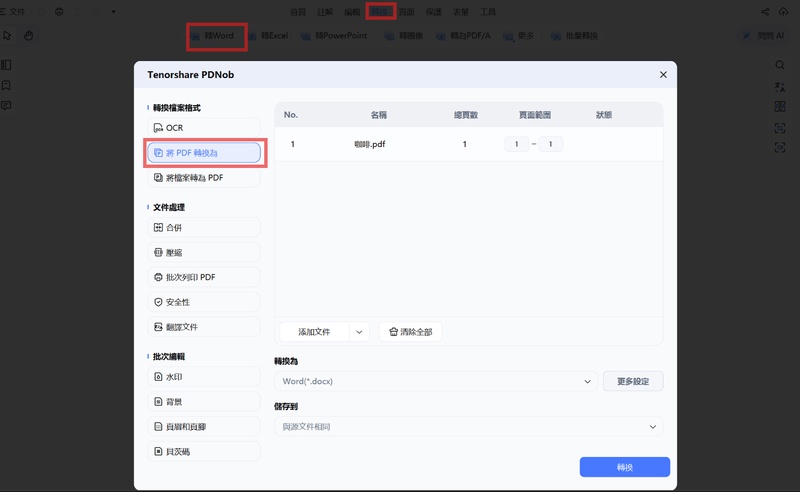
Task: Select the OCR option in the dialog sidebar
Action: point(204,128)
